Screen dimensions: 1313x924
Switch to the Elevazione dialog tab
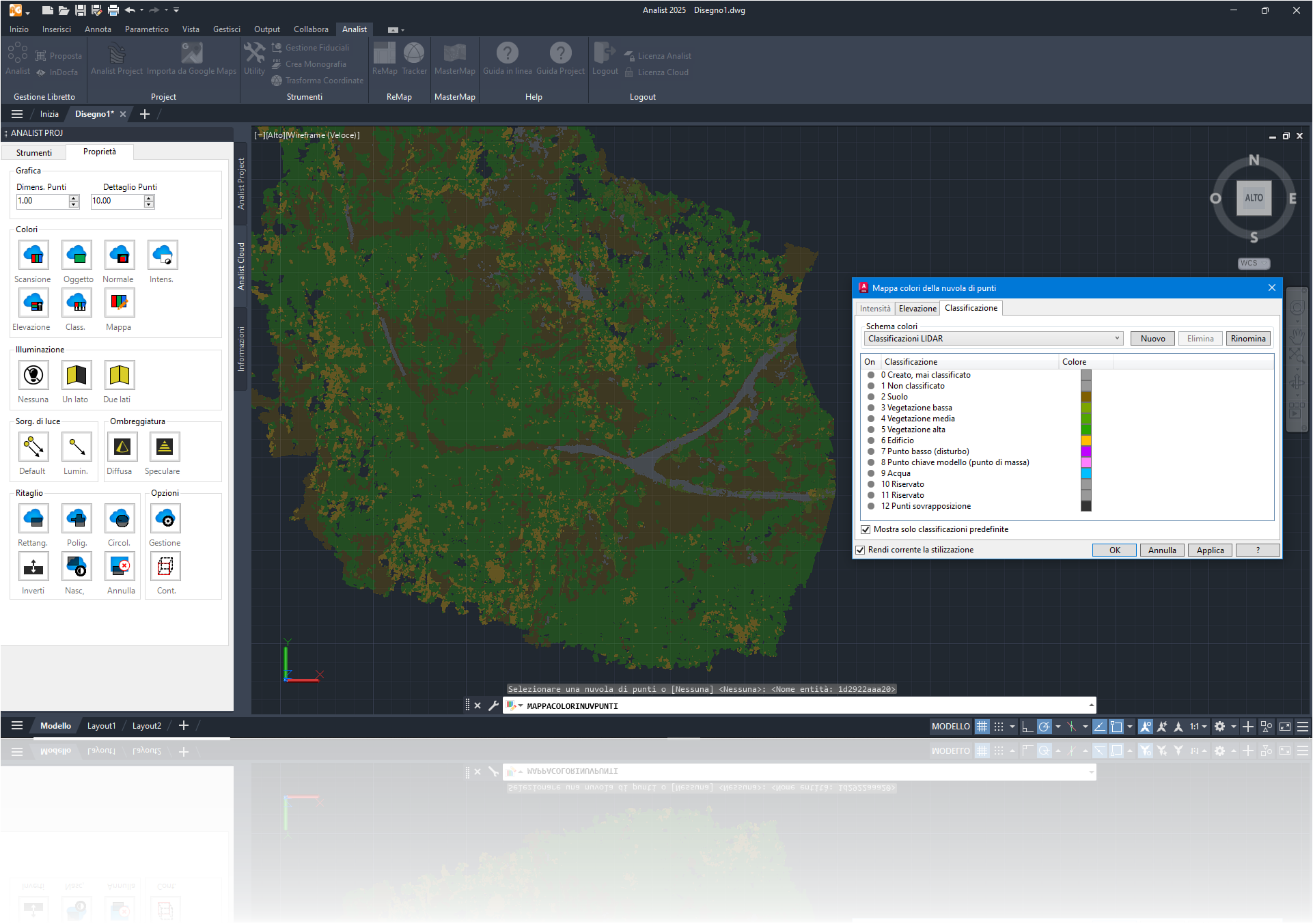coord(917,309)
